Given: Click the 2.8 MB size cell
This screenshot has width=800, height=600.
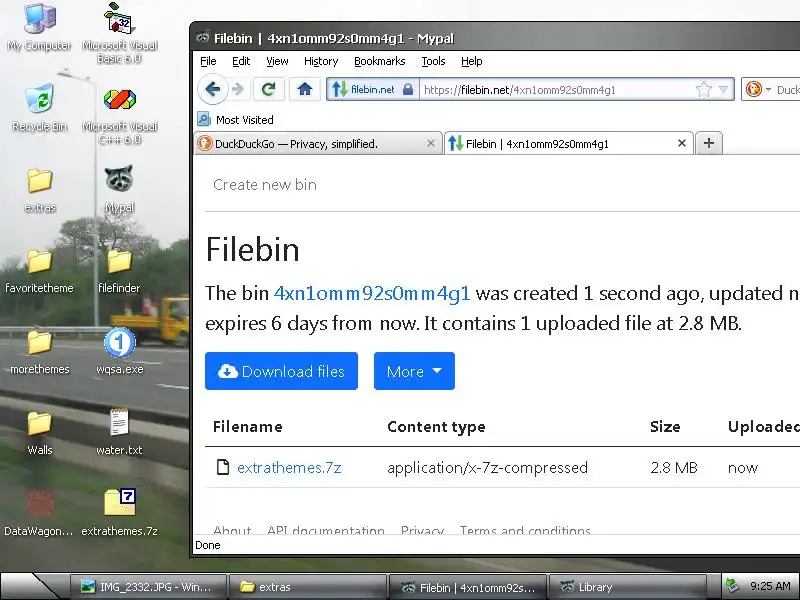Looking at the screenshot, I should click(x=674, y=467).
